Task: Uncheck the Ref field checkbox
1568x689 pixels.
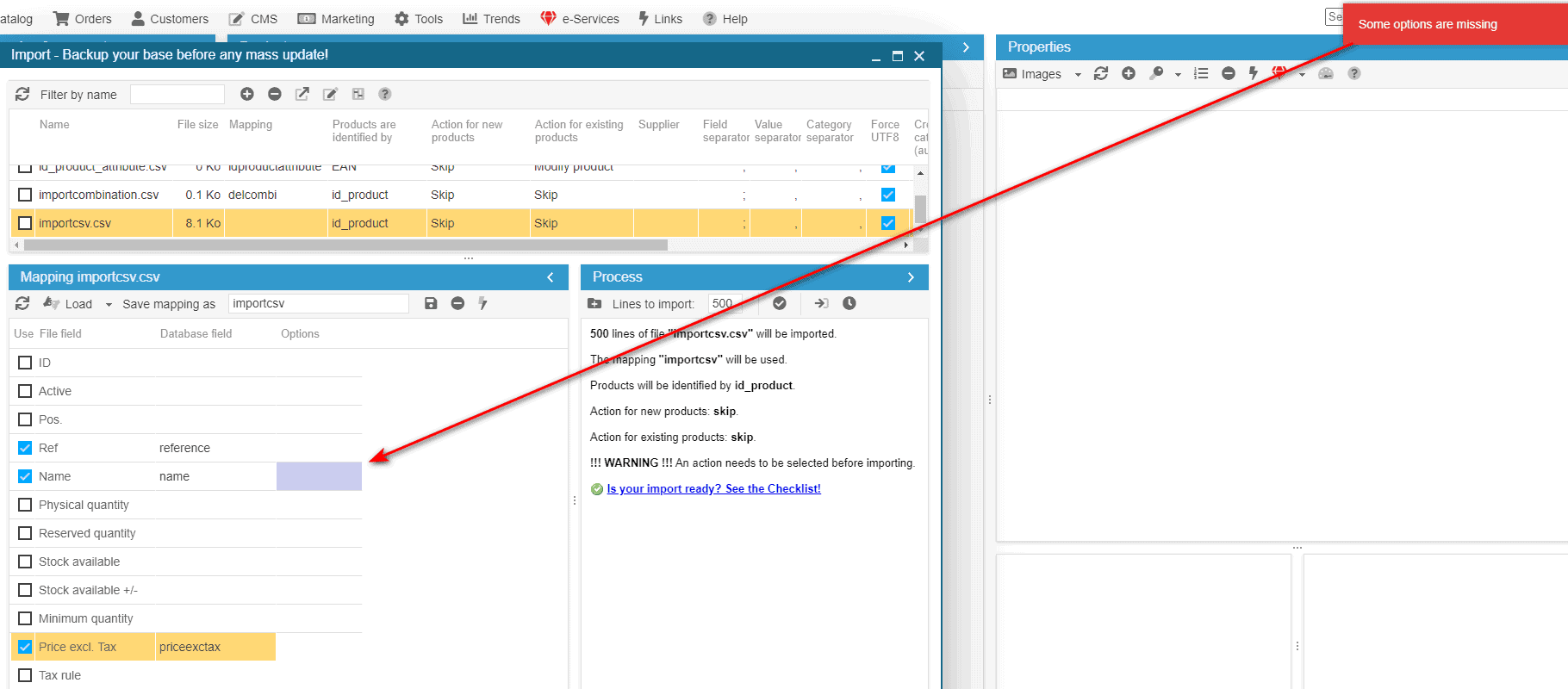Action: coord(25,448)
